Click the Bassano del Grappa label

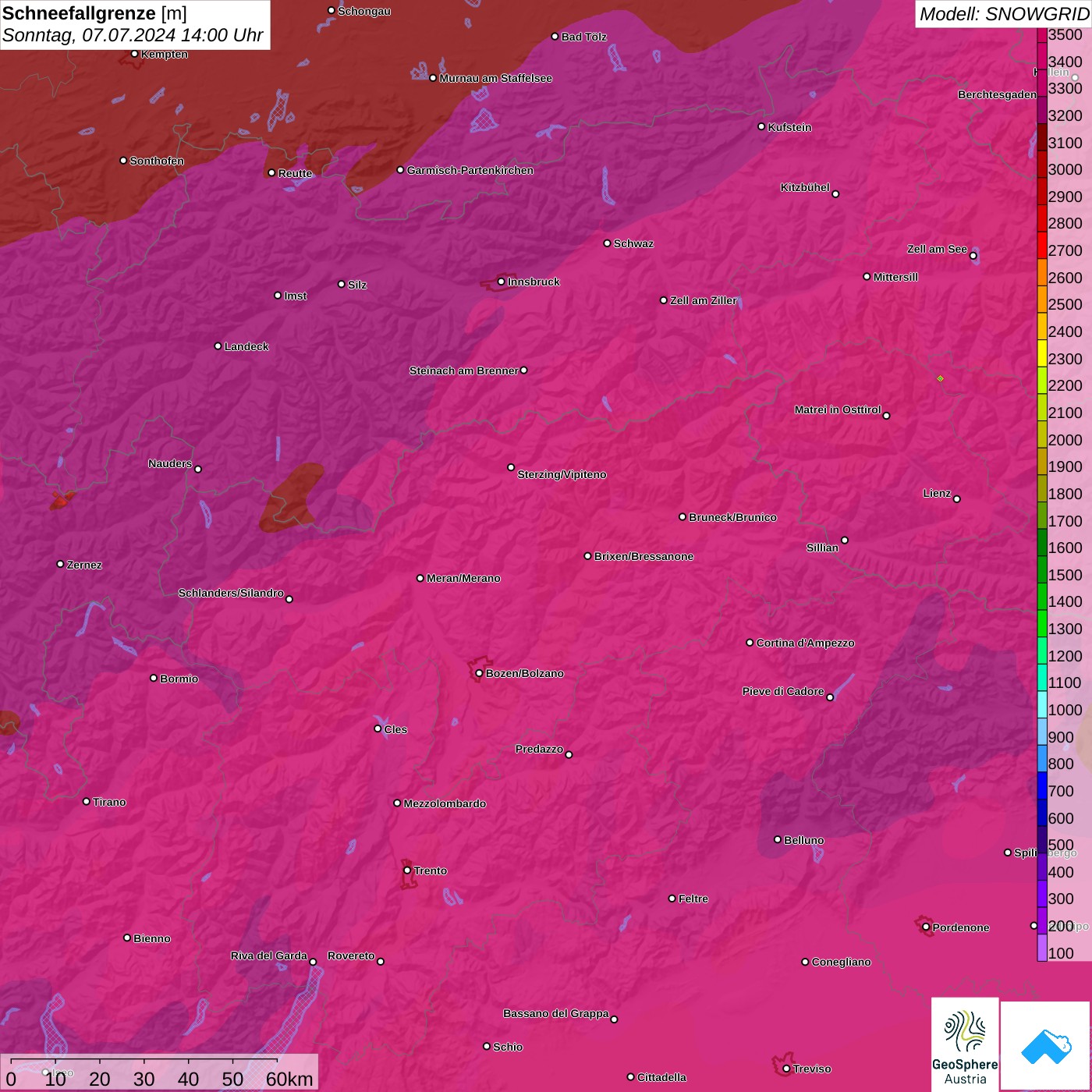coord(556,1013)
